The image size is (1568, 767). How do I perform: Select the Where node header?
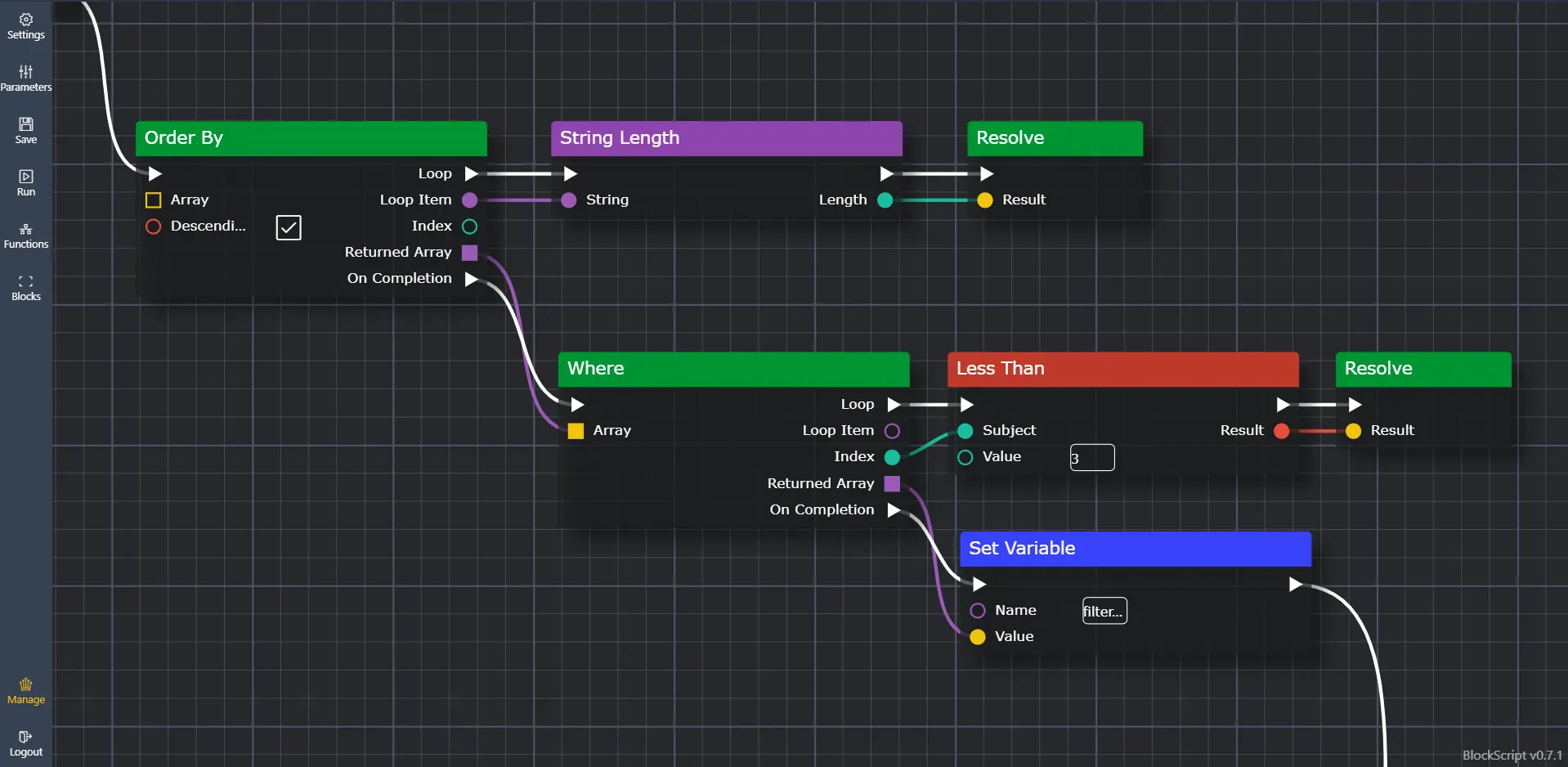(x=734, y=369)
